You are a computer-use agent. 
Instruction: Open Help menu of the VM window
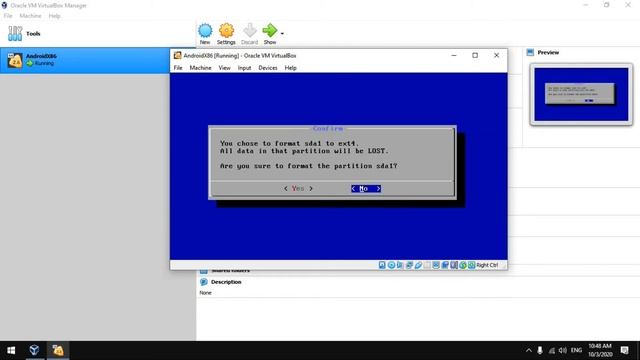click(291, 68)
